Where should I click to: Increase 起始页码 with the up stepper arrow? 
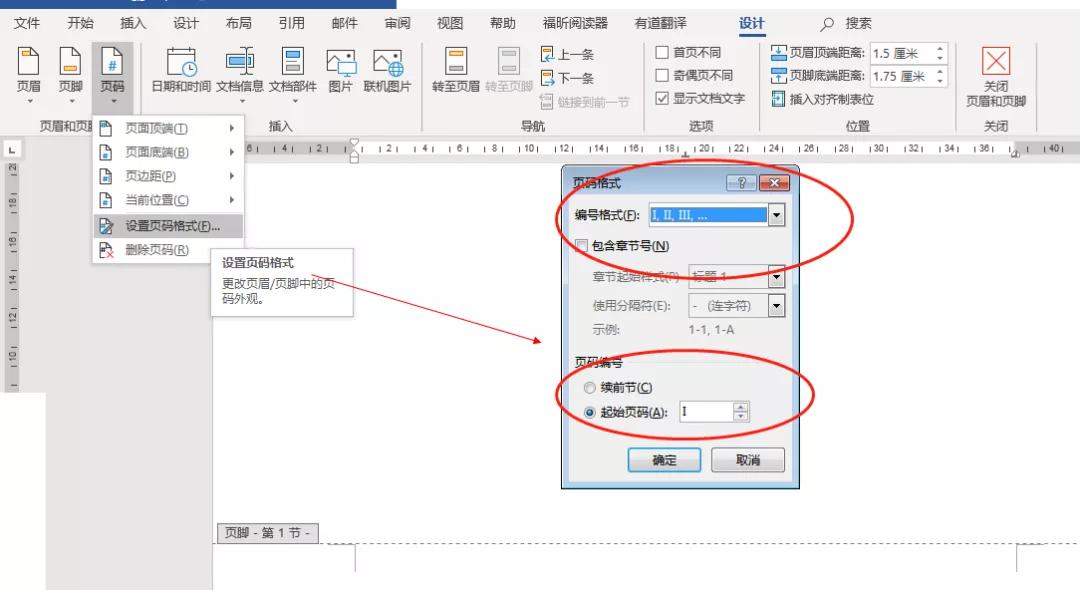point(738,406)
